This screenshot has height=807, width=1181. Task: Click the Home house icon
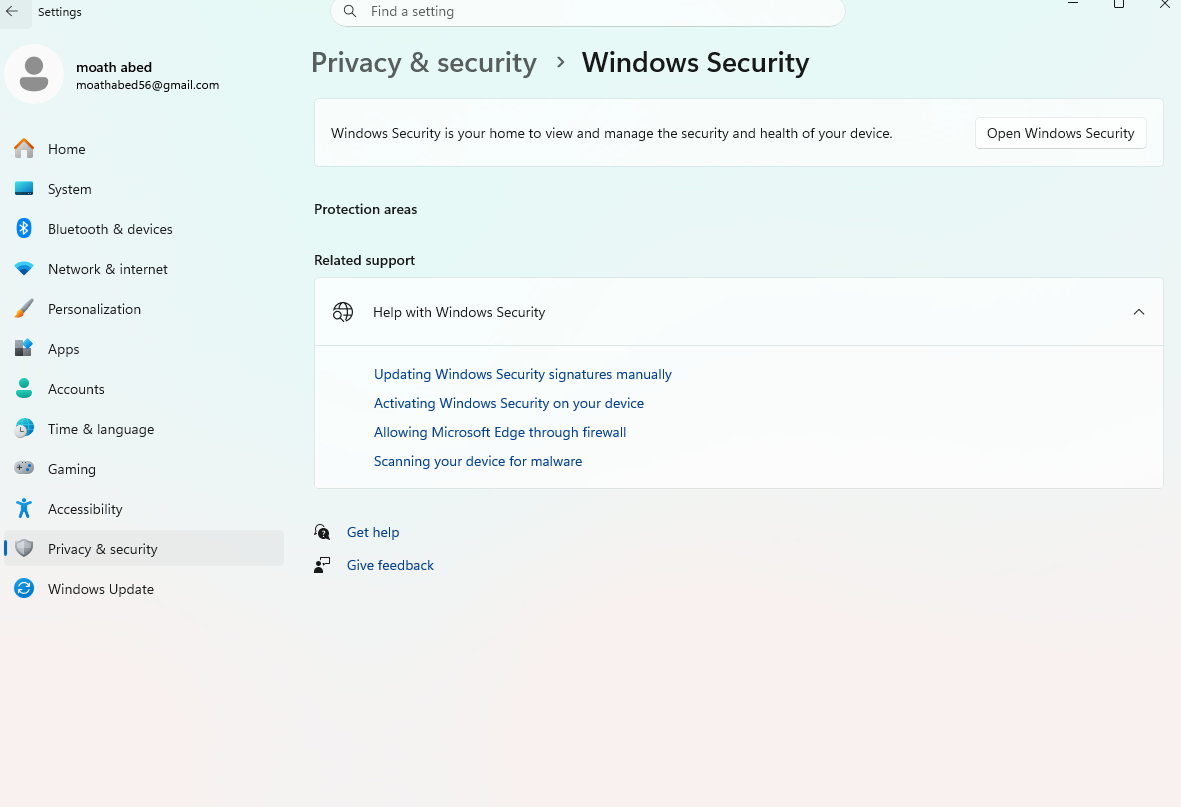click(24, 148)
